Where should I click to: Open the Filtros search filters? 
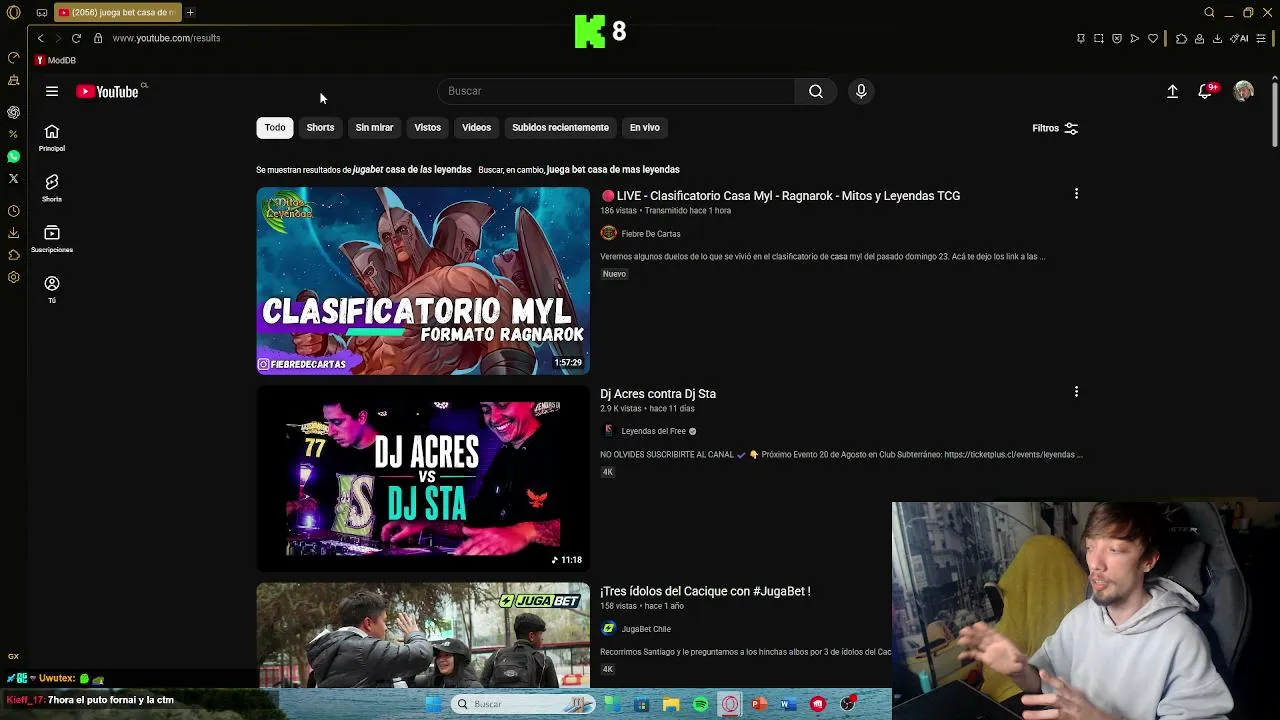[1055, 128]
